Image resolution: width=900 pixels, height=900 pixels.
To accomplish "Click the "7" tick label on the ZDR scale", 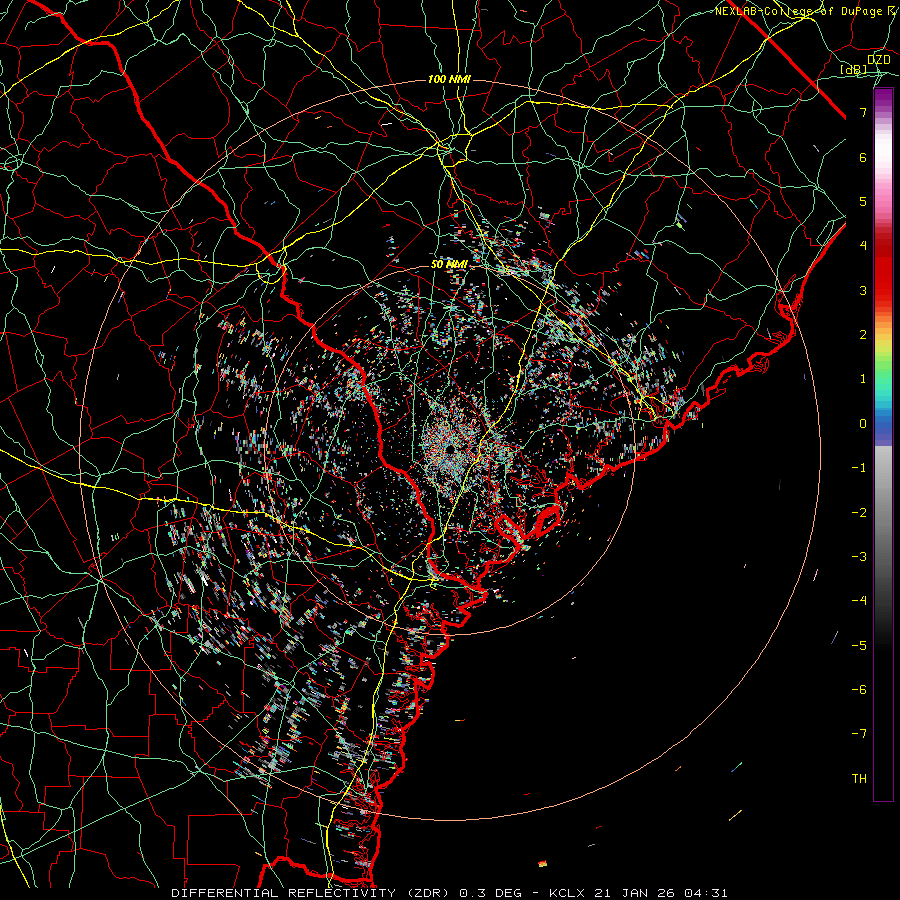I will click(863, 112).
